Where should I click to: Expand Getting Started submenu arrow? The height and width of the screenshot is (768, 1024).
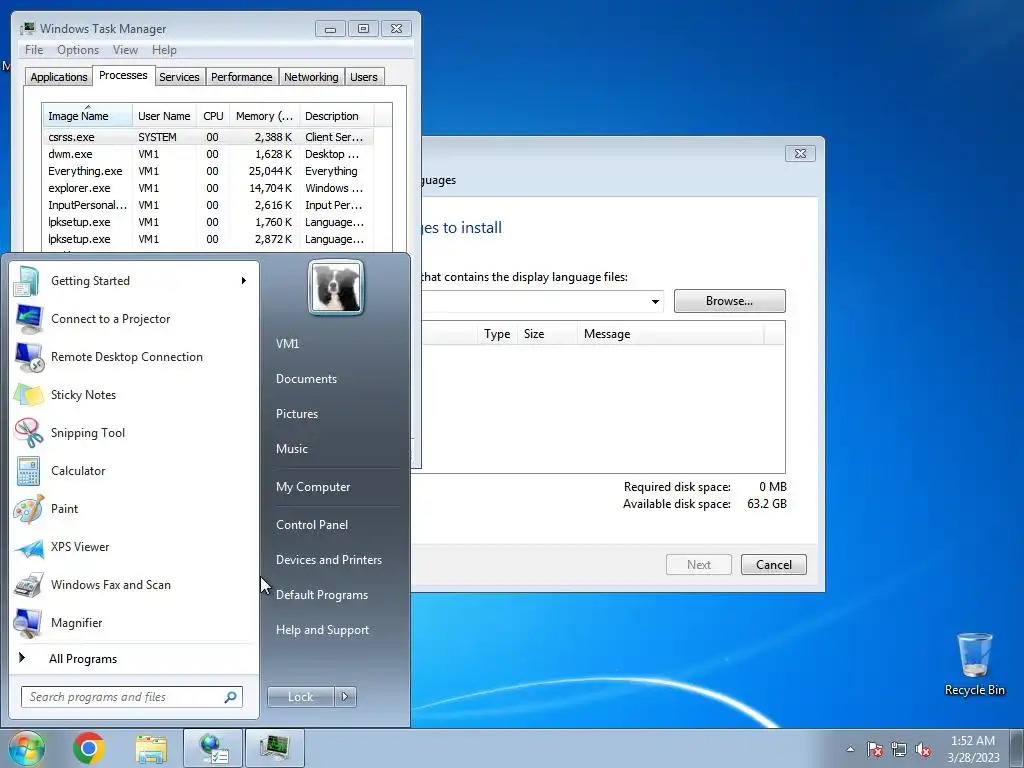(244, 281)
